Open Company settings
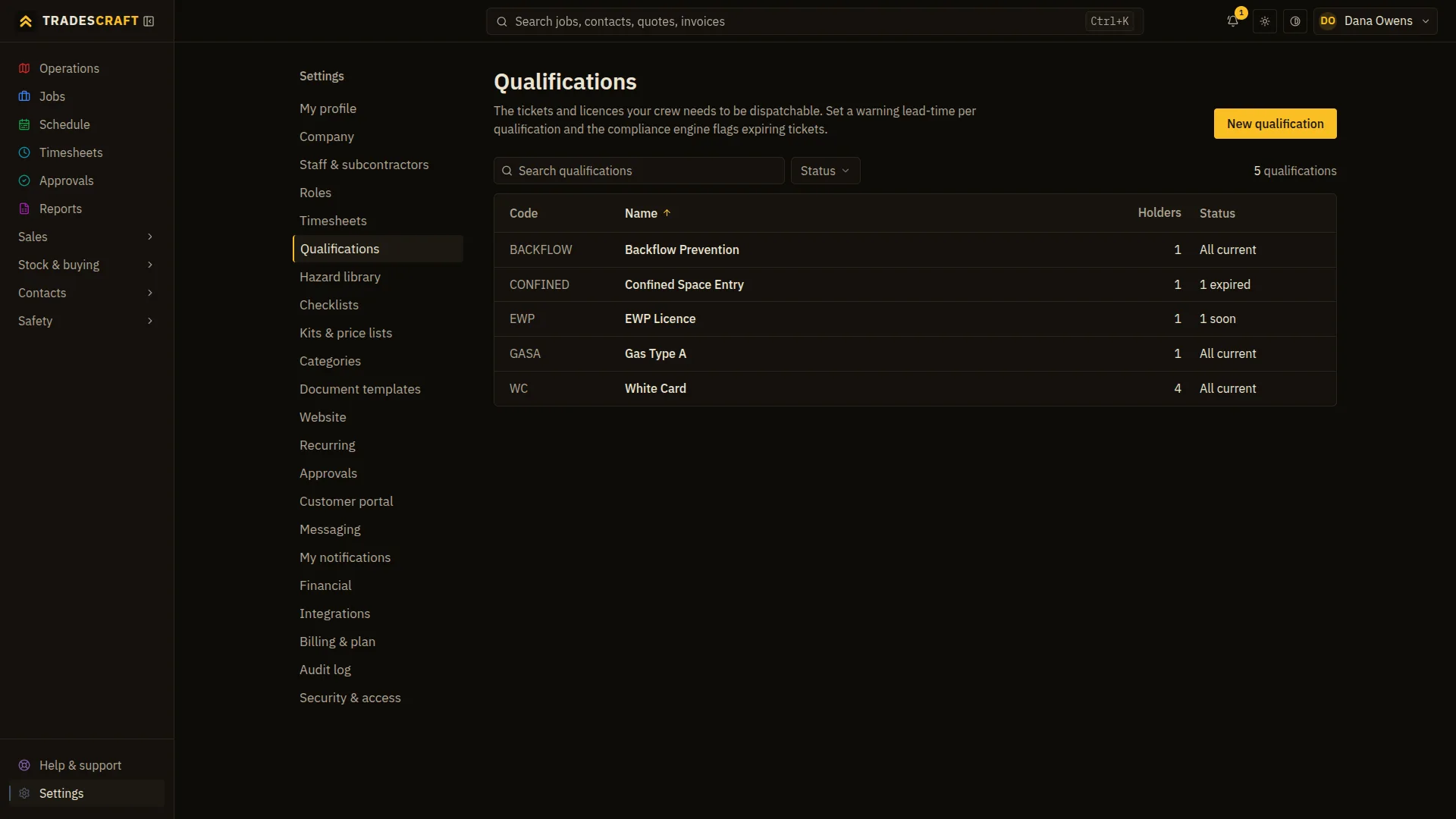 tap(378, 136)
